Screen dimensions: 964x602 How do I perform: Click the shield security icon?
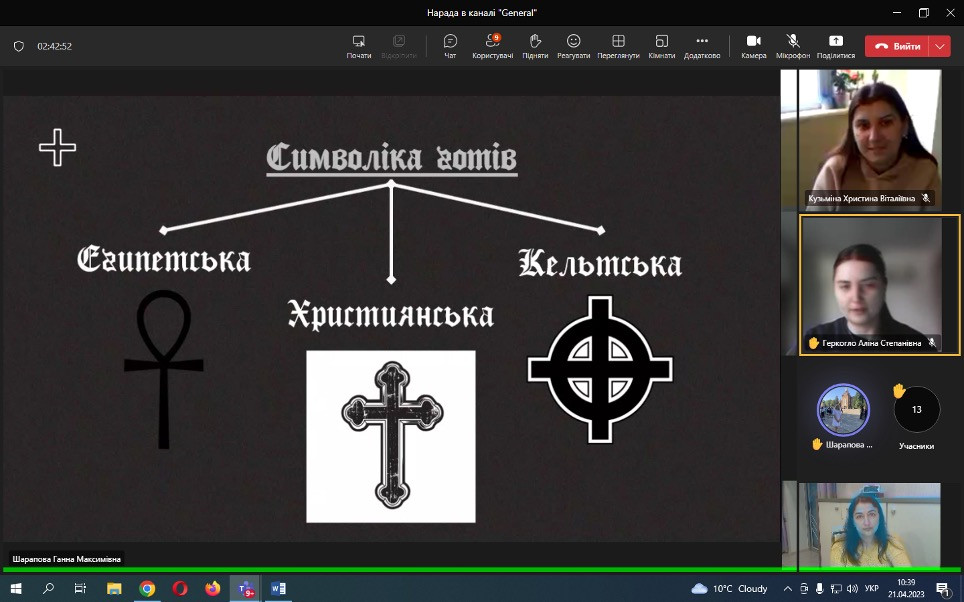[18, 46]
